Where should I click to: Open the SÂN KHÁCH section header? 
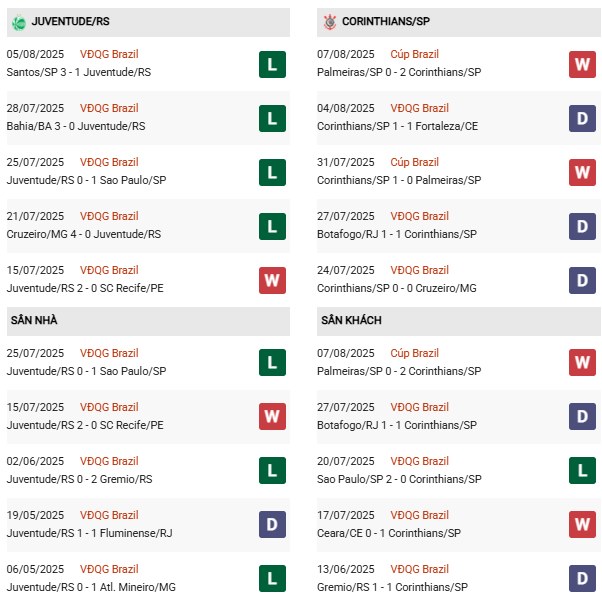click(x=352, y=320)
